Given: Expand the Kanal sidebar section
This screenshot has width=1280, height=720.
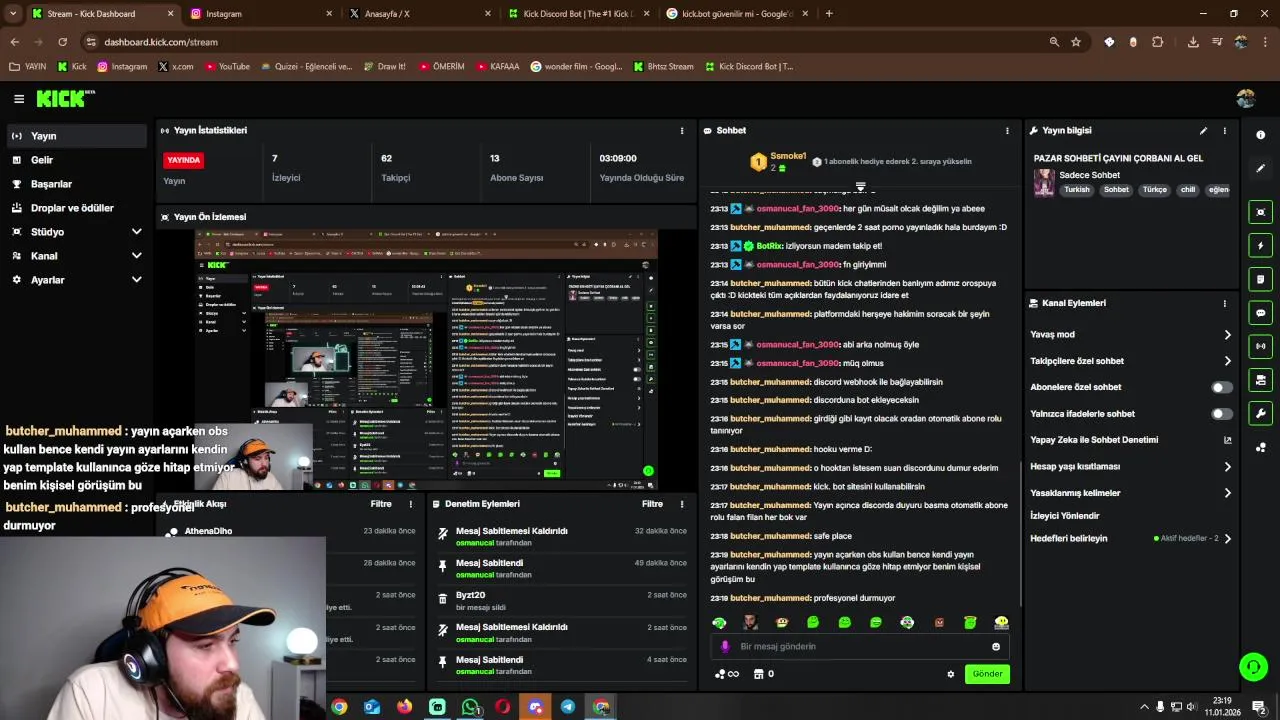Looking at the screenshot, I should pos(136,256).
